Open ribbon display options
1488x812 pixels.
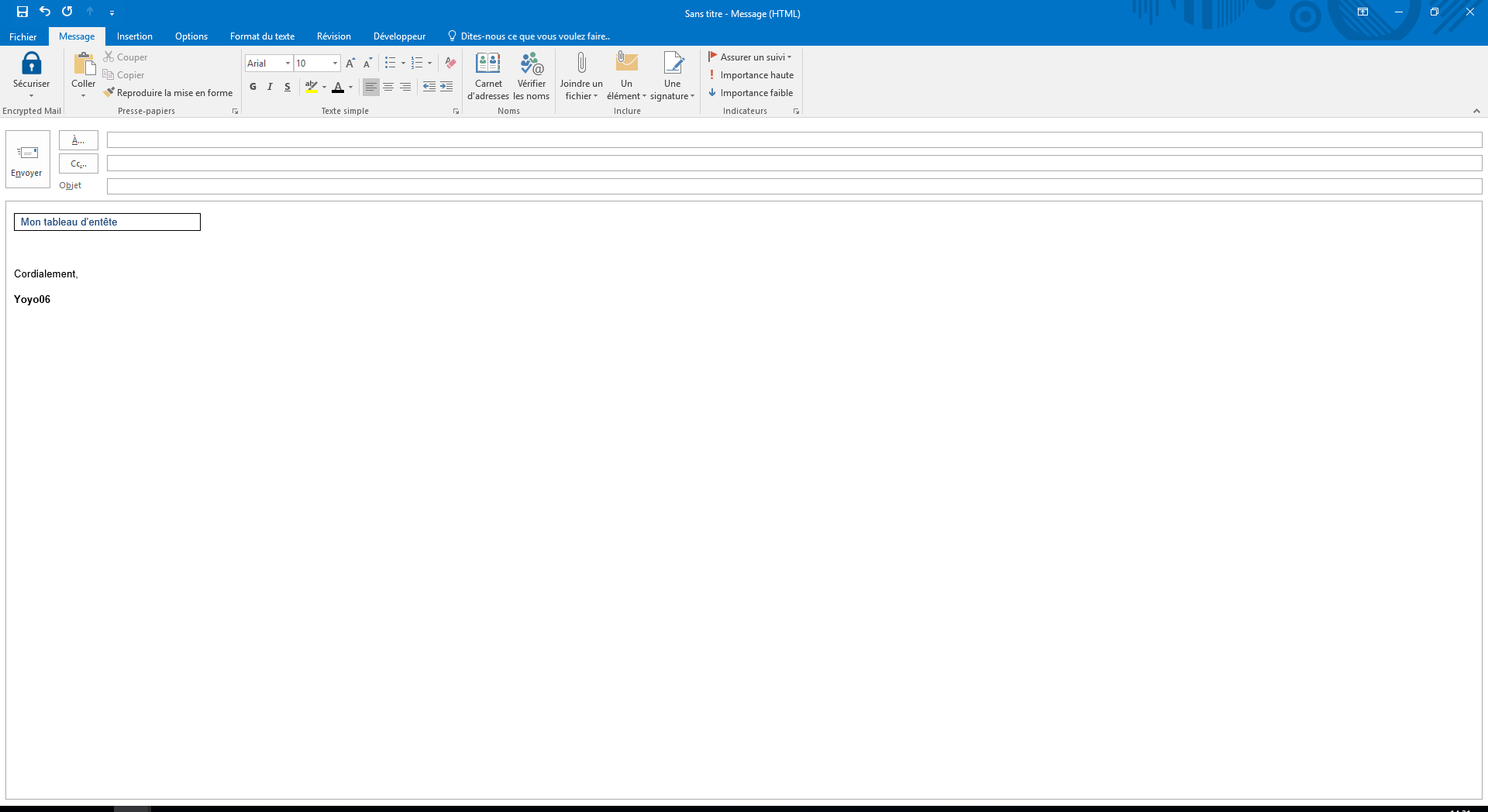click(1362, 12)
